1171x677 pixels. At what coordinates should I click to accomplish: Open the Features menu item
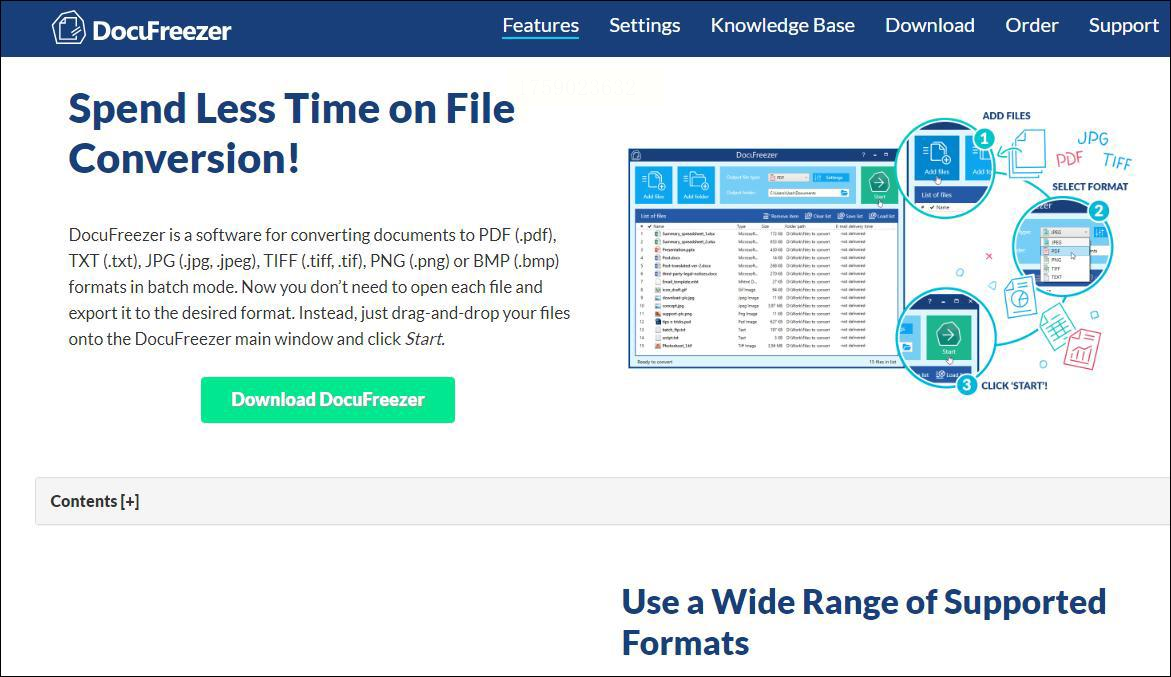point(541,25)
